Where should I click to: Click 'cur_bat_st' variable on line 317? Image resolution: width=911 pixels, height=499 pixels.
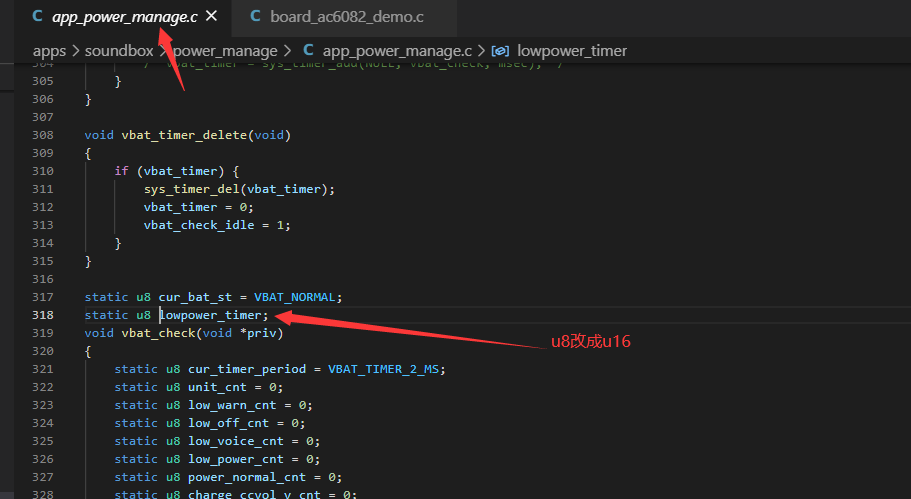pos(195,297)
